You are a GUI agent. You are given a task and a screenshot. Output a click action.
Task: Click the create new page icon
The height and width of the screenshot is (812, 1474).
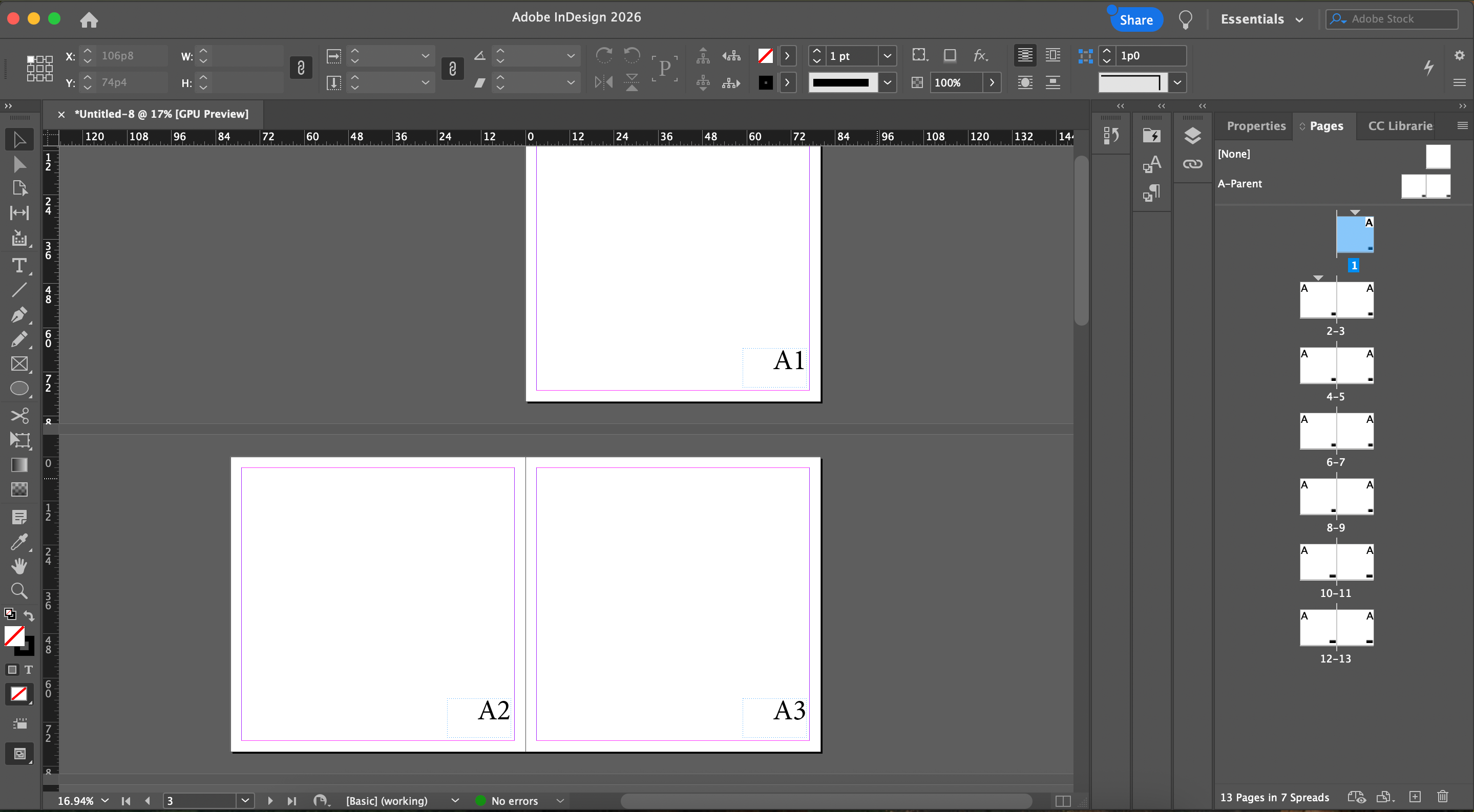click(1415, 797)
